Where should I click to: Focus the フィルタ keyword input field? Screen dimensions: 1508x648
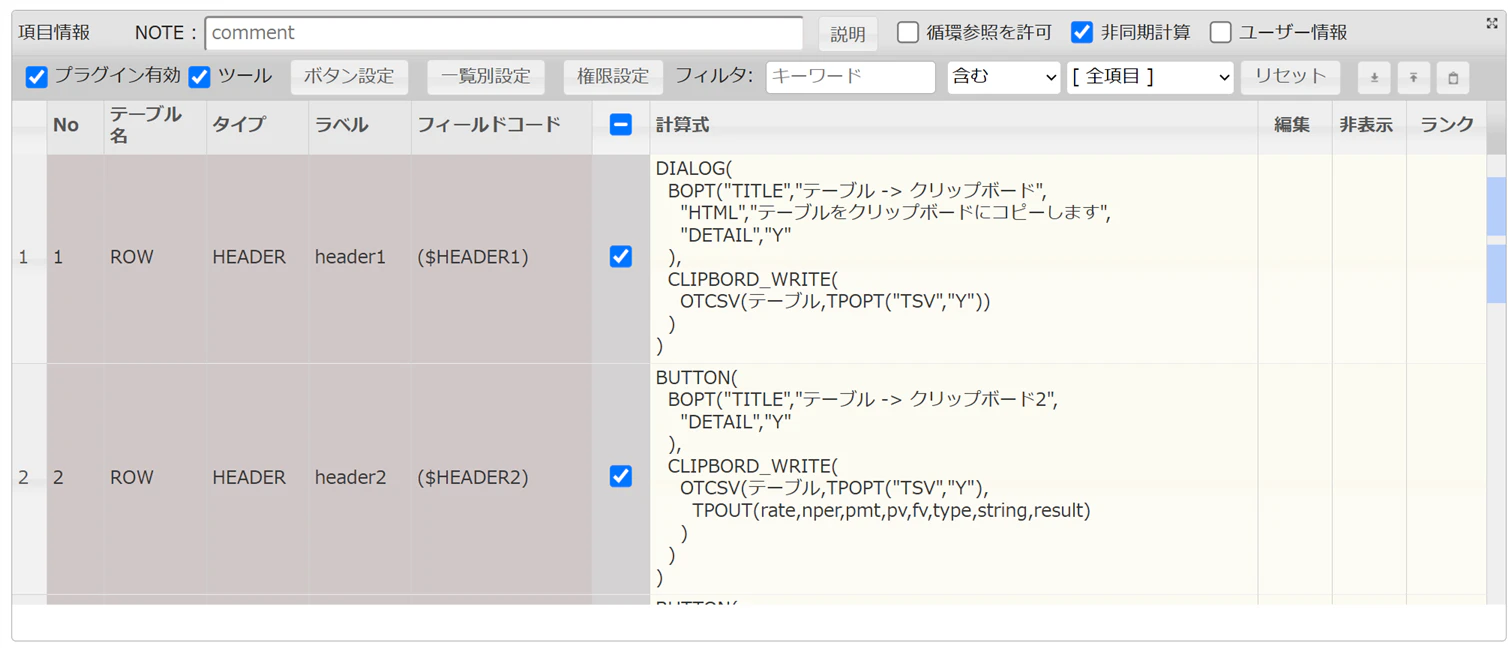coord(851,77)
